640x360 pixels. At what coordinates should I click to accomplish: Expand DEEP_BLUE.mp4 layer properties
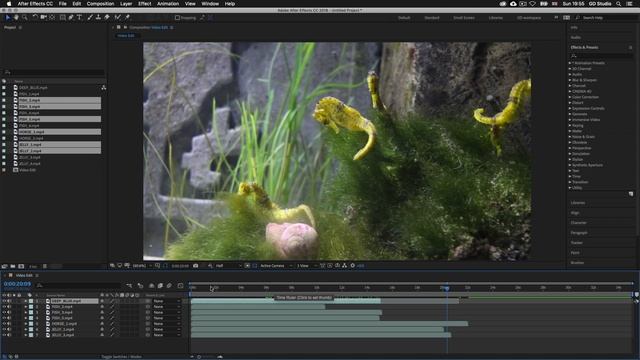click(x=25, y=301)
